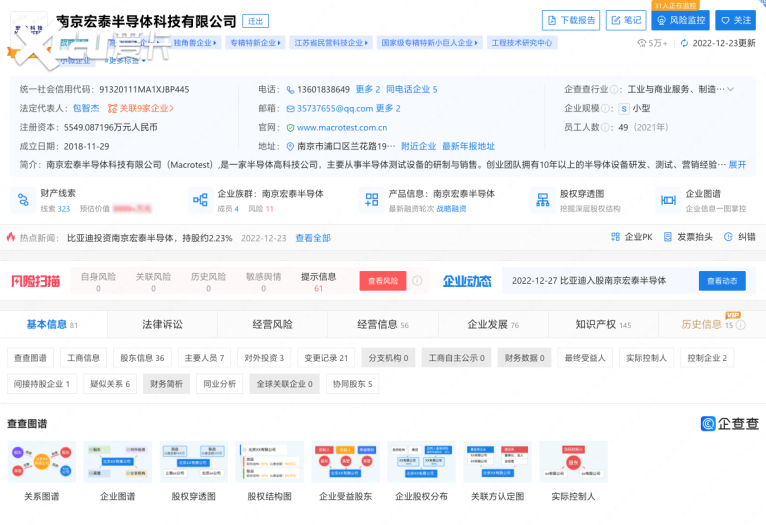Open 企业PK comparison
The width and height of the screenshot is (766, 525).
[x=632, y=237]
